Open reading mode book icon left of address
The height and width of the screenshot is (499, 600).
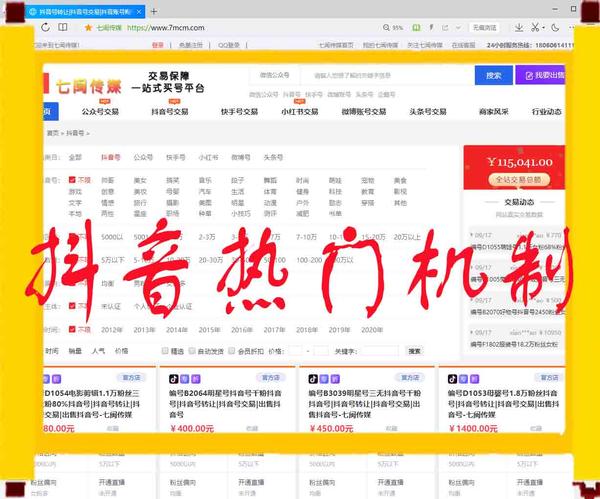click(x=63, y=27)
